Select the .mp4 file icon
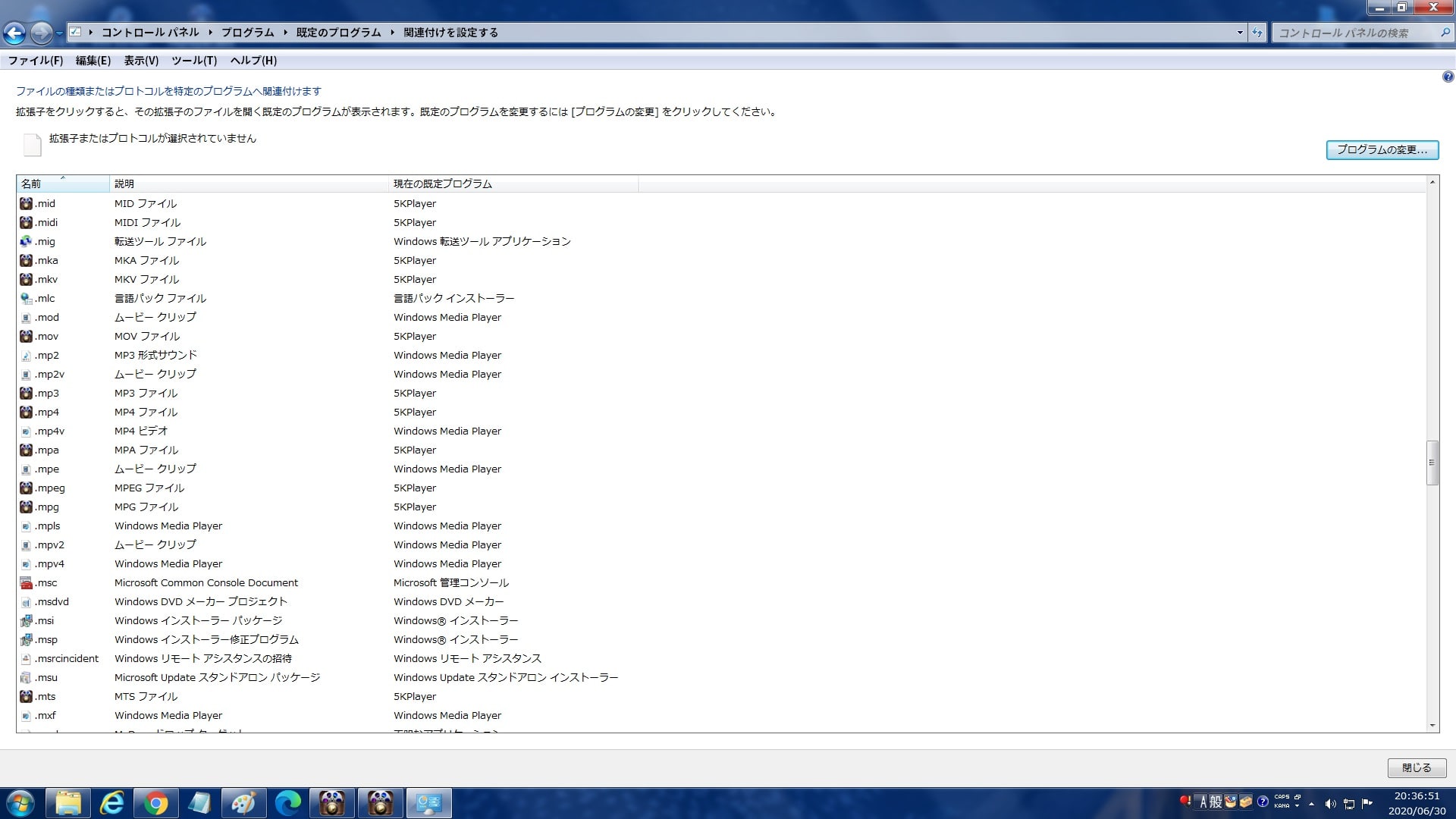1456x819 pixels. click(x=26, y=412)
